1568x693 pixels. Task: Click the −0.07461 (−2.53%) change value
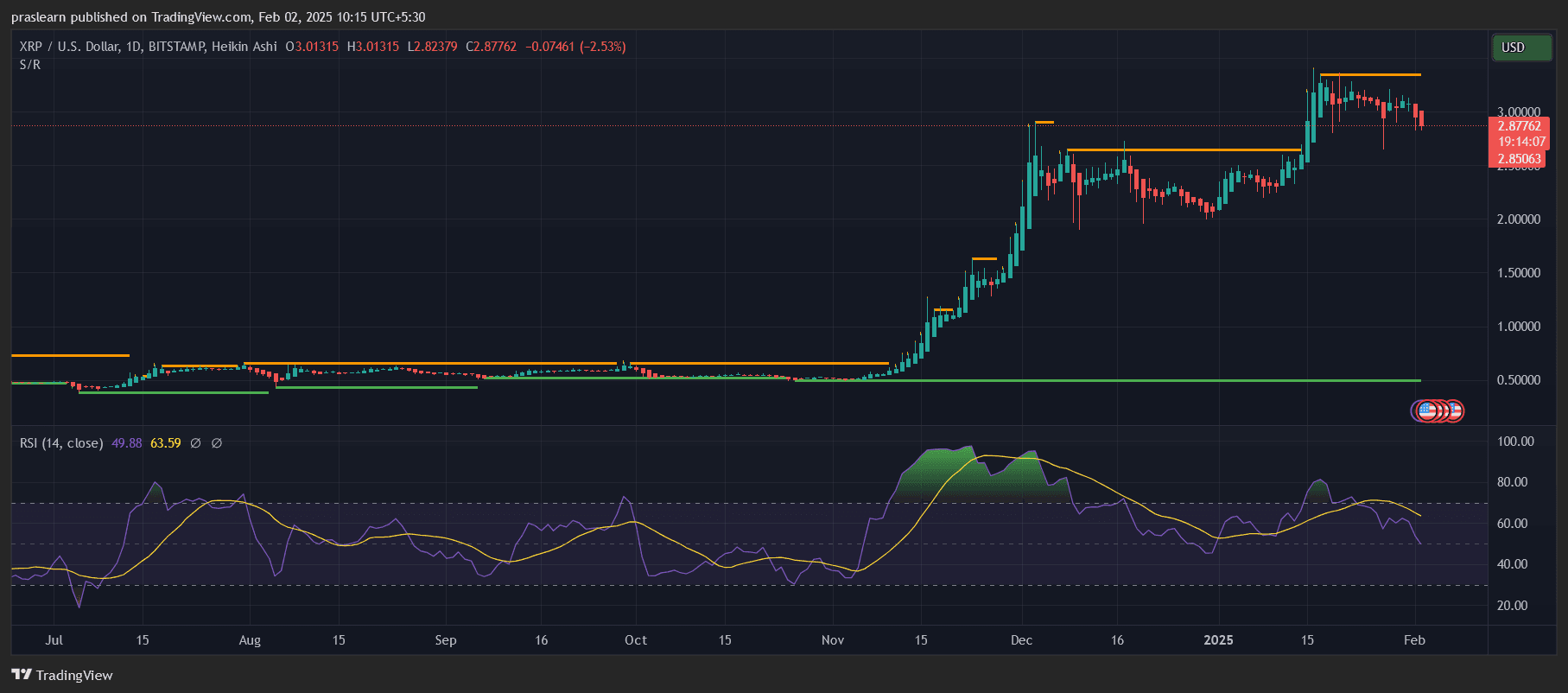click(575, 47)
